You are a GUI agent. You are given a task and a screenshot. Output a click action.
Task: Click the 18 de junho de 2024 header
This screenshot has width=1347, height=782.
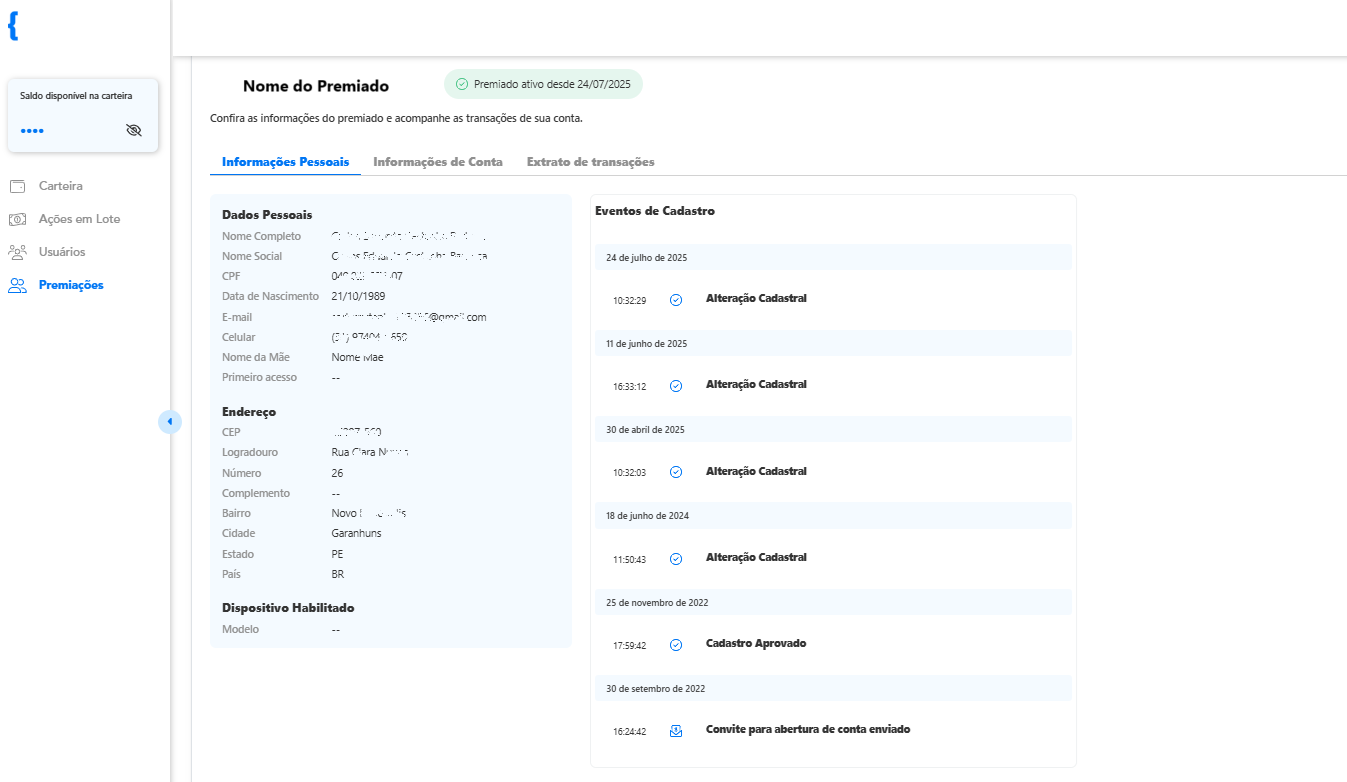click(833, 515)
